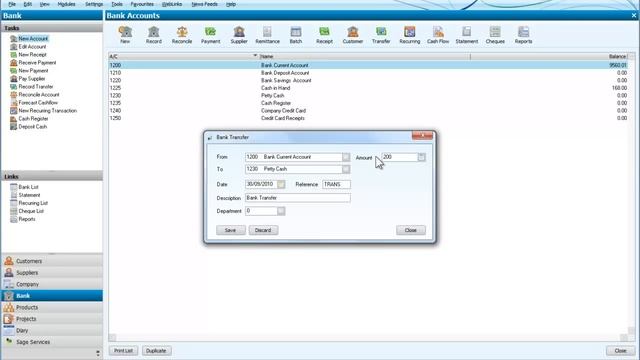The width and height of the screenshot is (640, 360).
Task: Select Edit Account task
Action: (32, 47)
